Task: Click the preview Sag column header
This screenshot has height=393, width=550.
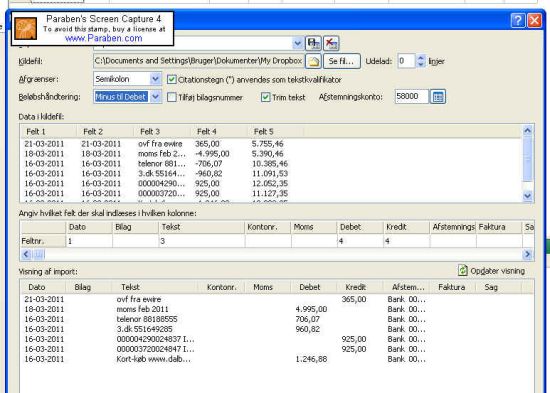Action: pos(498,287)
